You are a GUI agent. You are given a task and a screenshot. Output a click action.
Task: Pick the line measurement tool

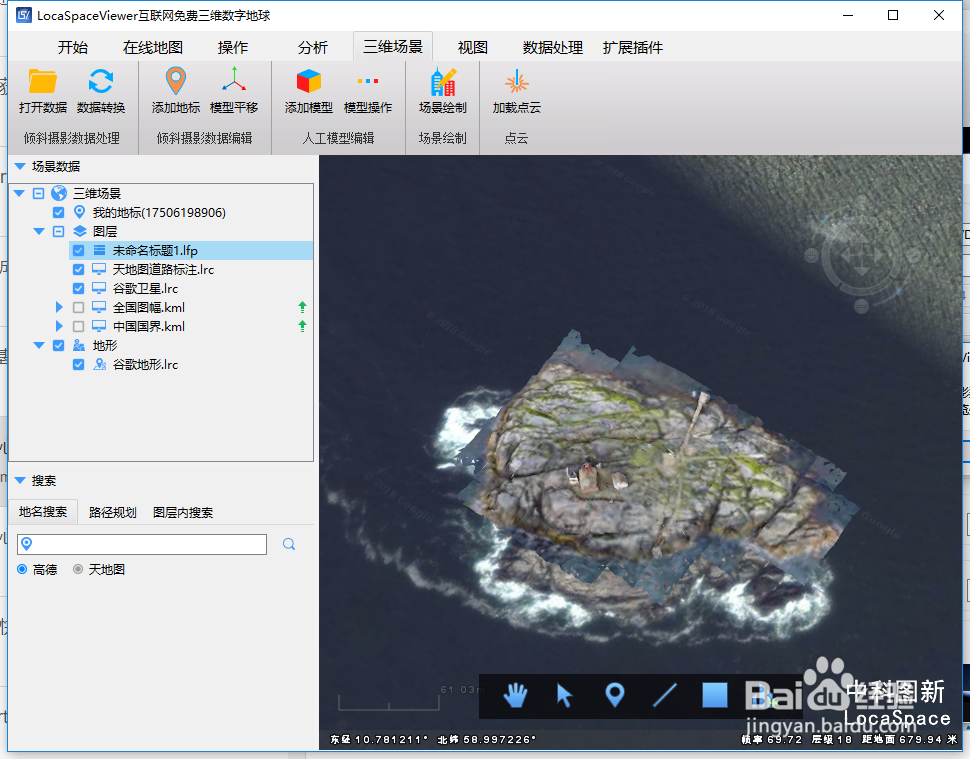coord(664,696)
